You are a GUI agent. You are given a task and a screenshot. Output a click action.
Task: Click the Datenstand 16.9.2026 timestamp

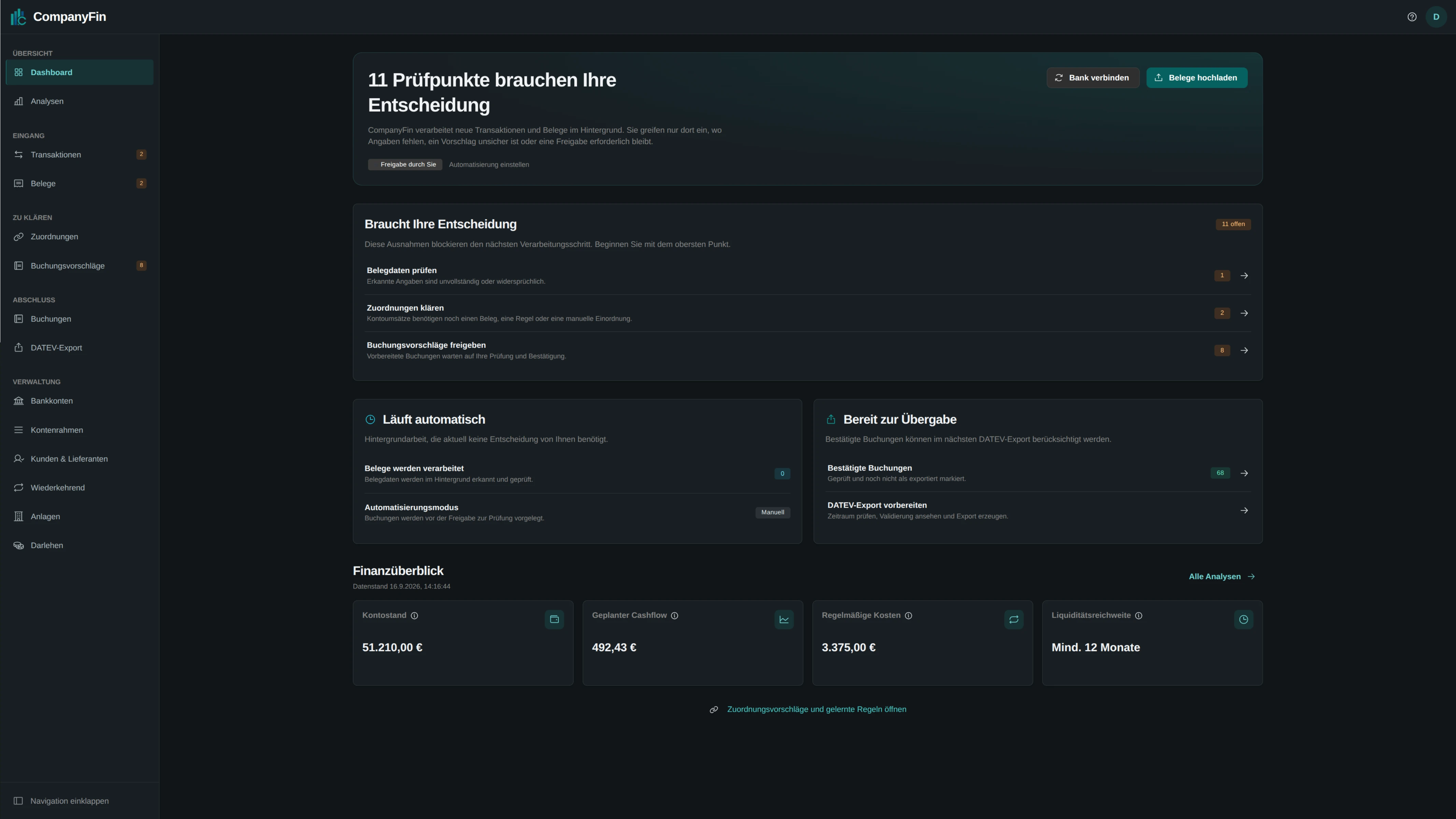point(401,587)
